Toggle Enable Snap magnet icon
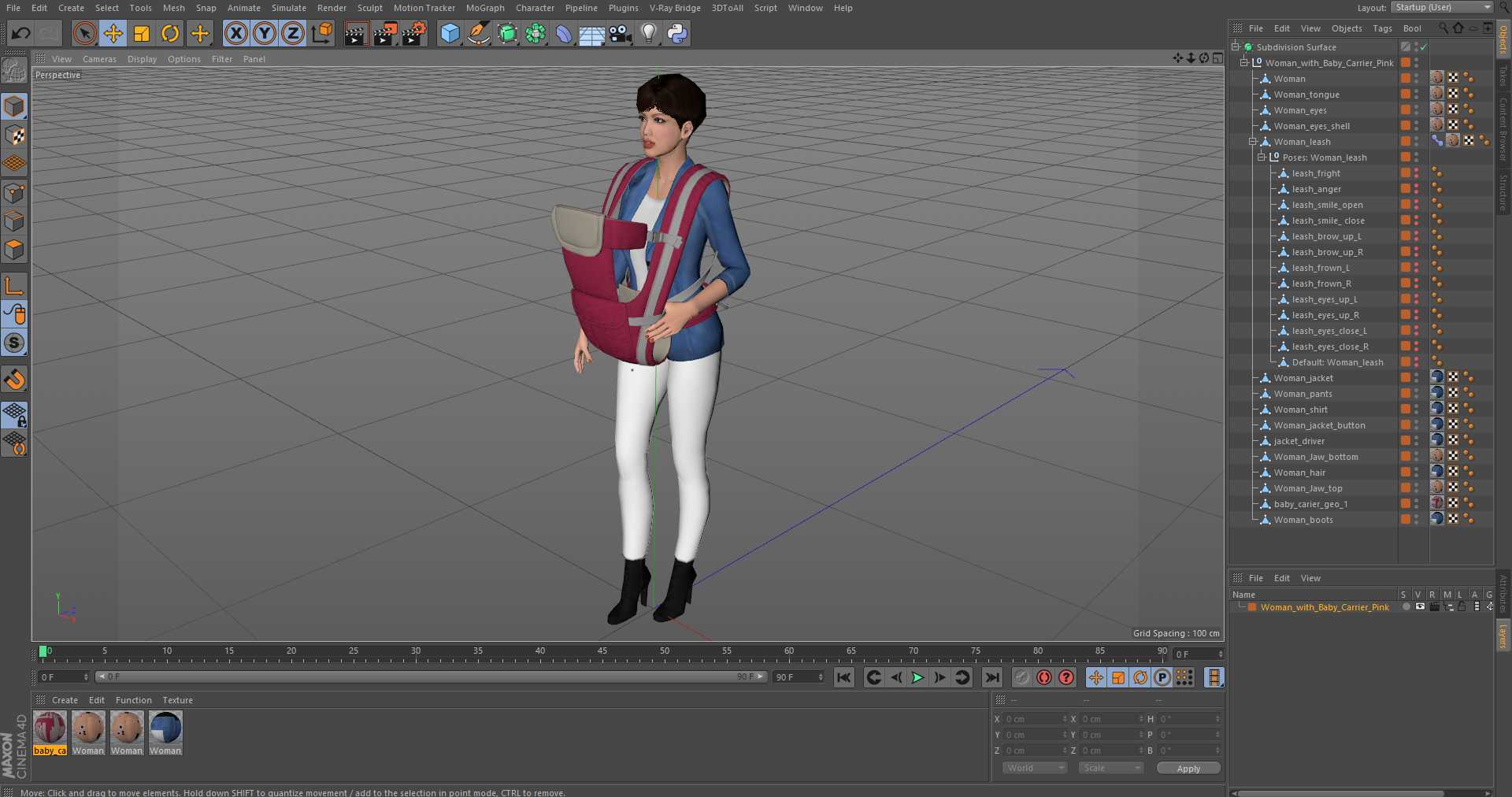The image size is (1512, 797). [x=14, y=379]
